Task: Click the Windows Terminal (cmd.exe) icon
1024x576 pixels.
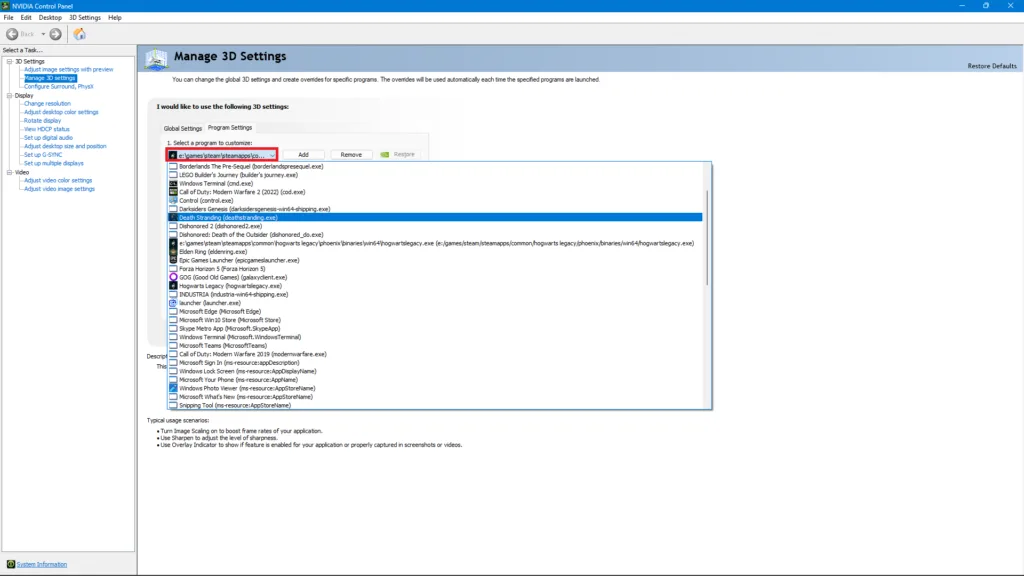Action: [173, 183]
